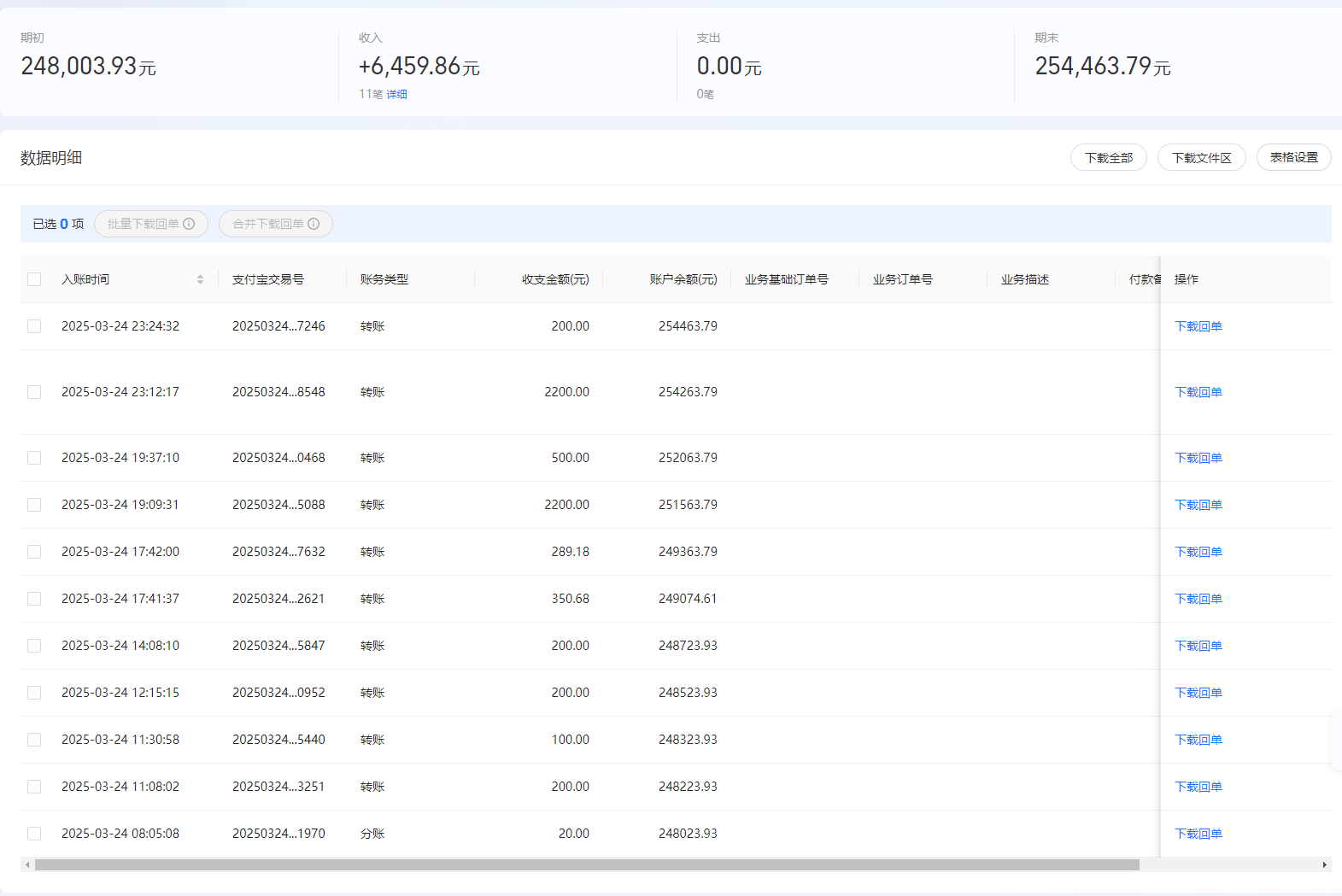Click the balance cell 249074.61
Viewport: 1342px width, 896px height.
(688, 599)
